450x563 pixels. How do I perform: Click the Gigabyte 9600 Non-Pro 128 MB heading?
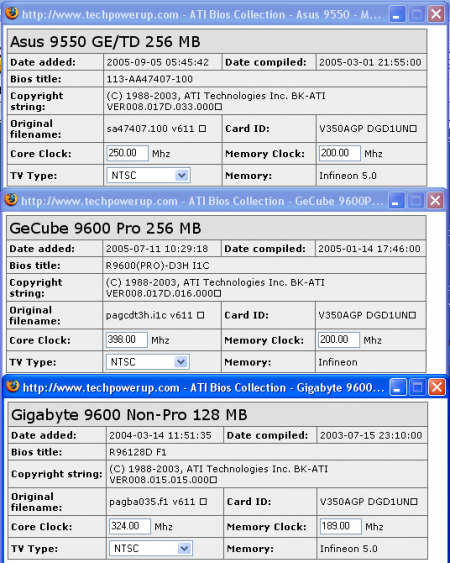[x=129, y=415]
